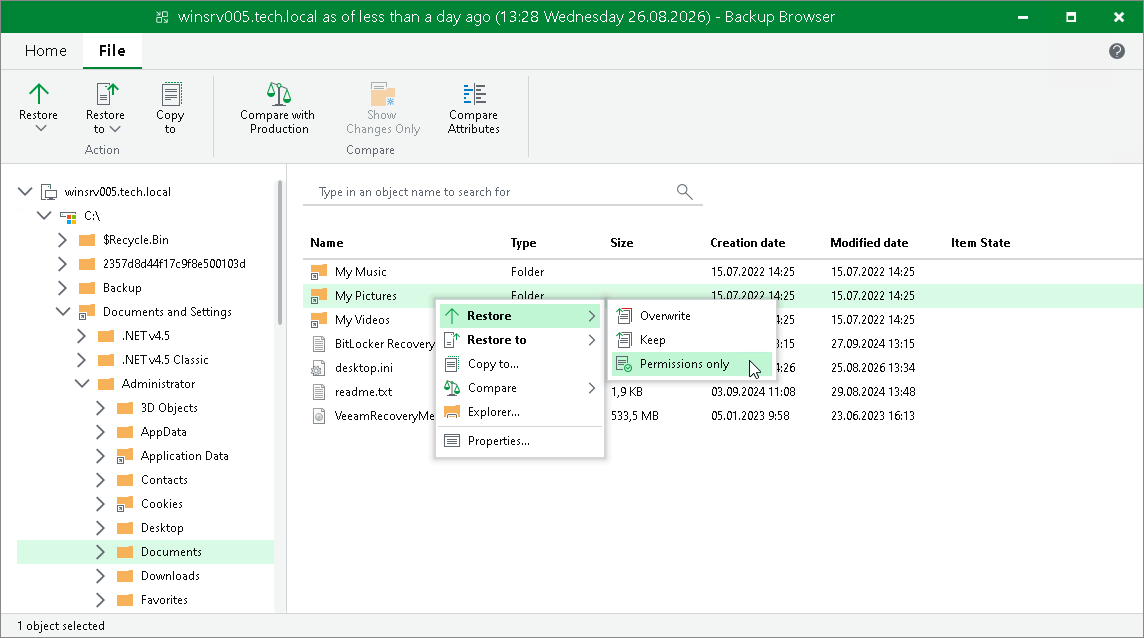
Task: Select Explorer... in context menu
Action: (519, 412)
